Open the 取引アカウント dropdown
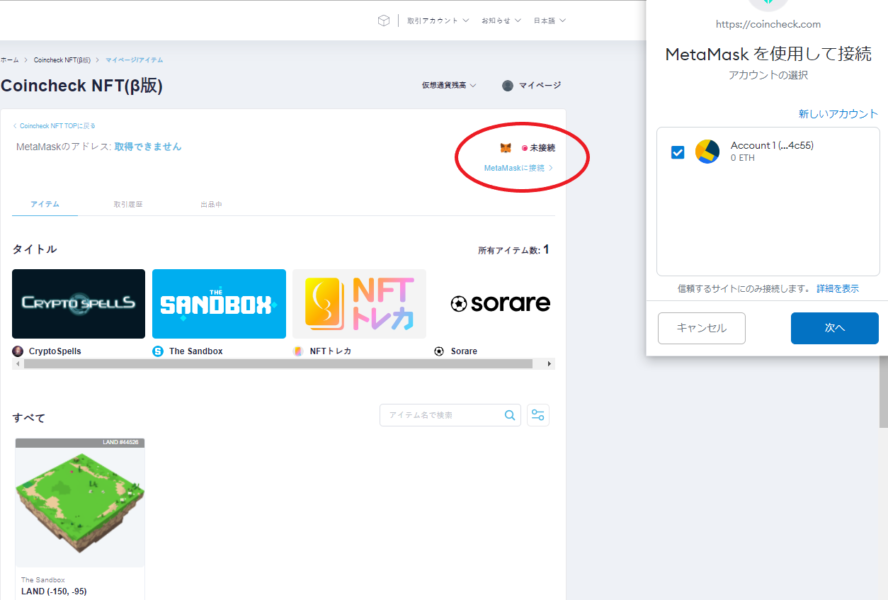The image size is (888, 600). click(438, 21)
